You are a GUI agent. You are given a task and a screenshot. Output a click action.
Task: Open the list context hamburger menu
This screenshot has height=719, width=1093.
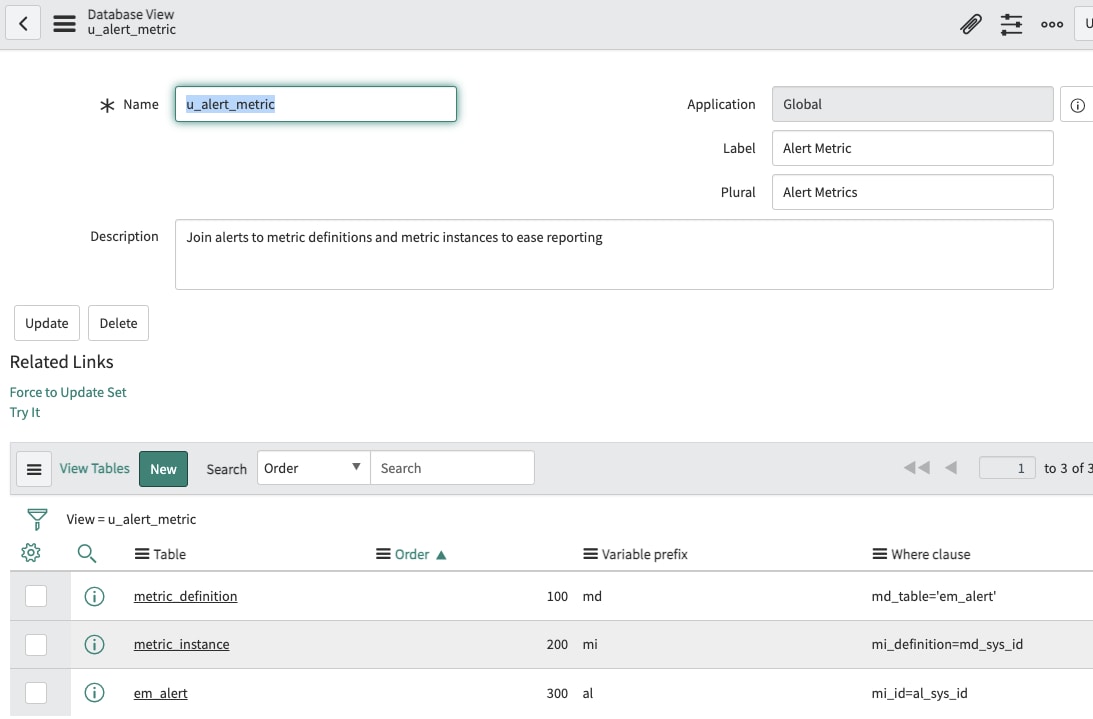(33, 468)
